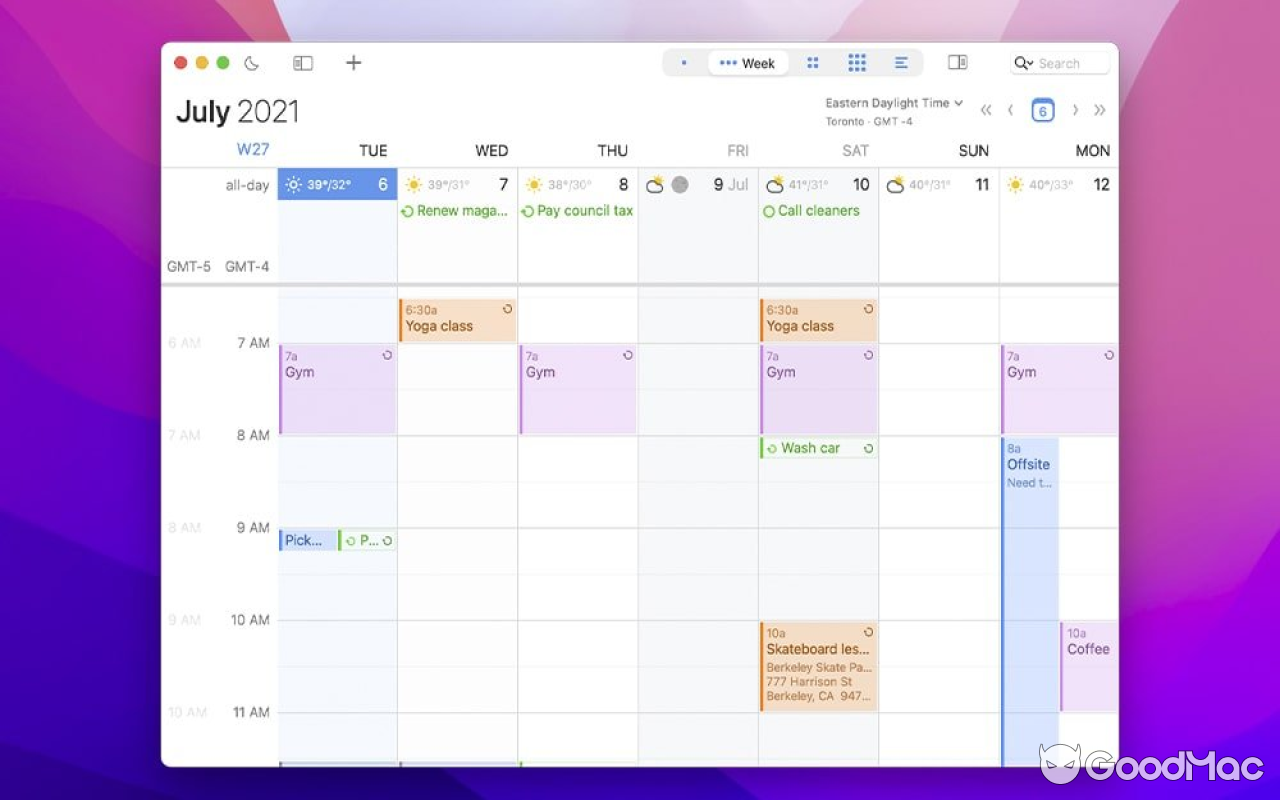Switch to List view icon
This screenshot has height=800, width=1280.
[x=901, y=62]
